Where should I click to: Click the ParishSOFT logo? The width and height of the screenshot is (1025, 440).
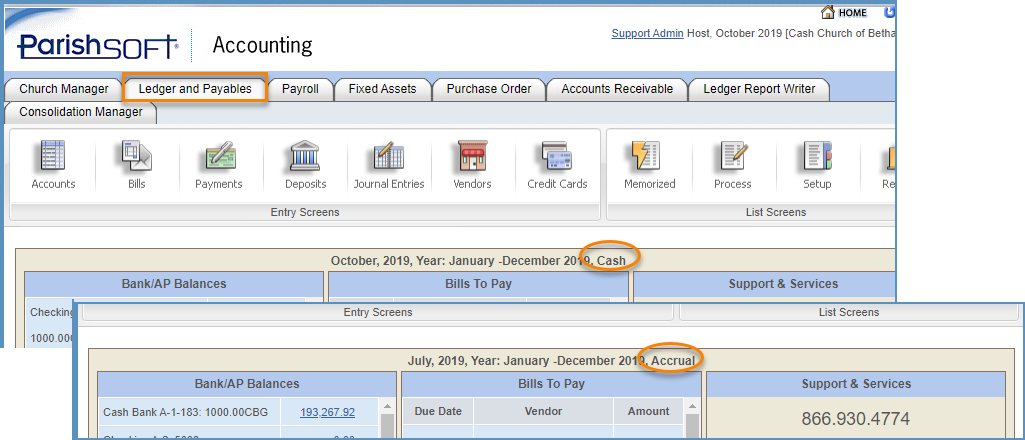point(98,46)
